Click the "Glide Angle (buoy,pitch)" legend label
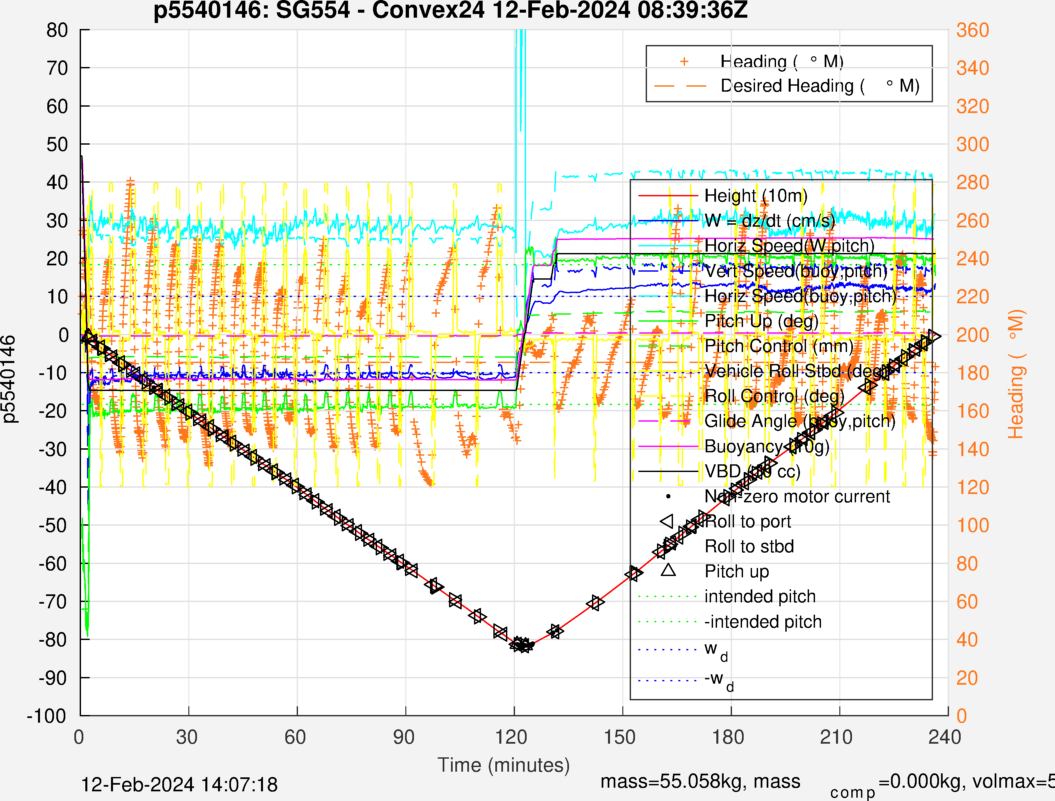This screenshot has width=1055, height=801. (x=800, y=421)
